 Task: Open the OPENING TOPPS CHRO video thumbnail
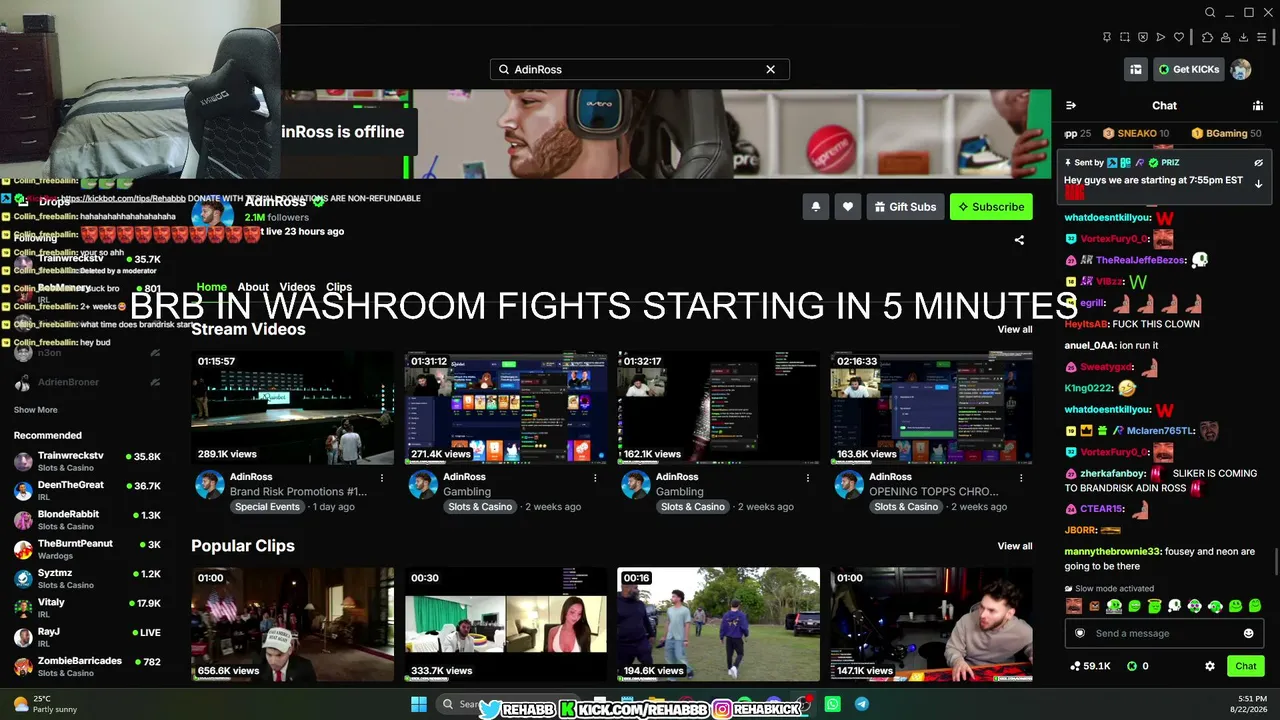coord(932,408)
